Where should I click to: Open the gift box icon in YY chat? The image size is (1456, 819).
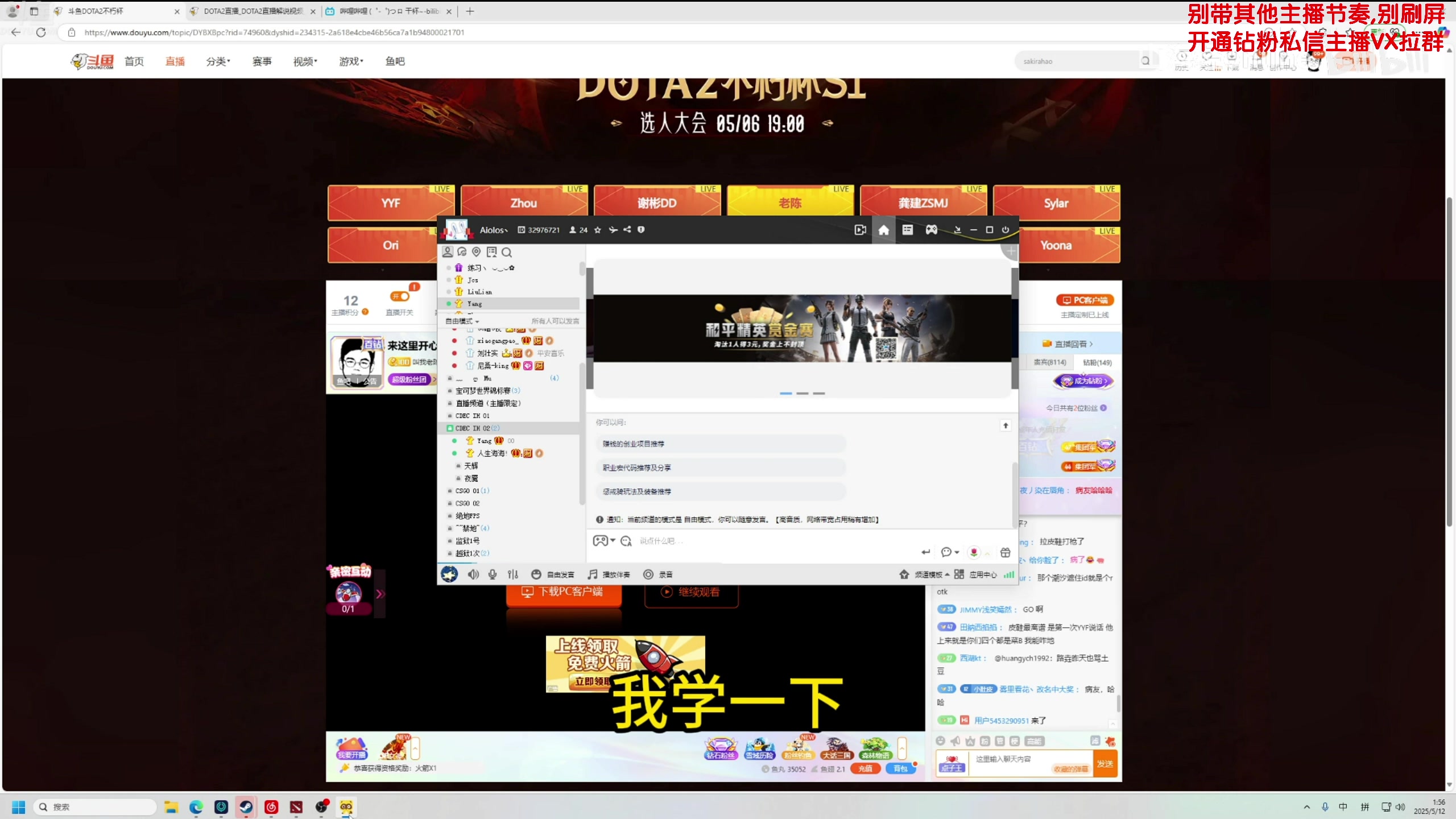[x=1005, y=552]
